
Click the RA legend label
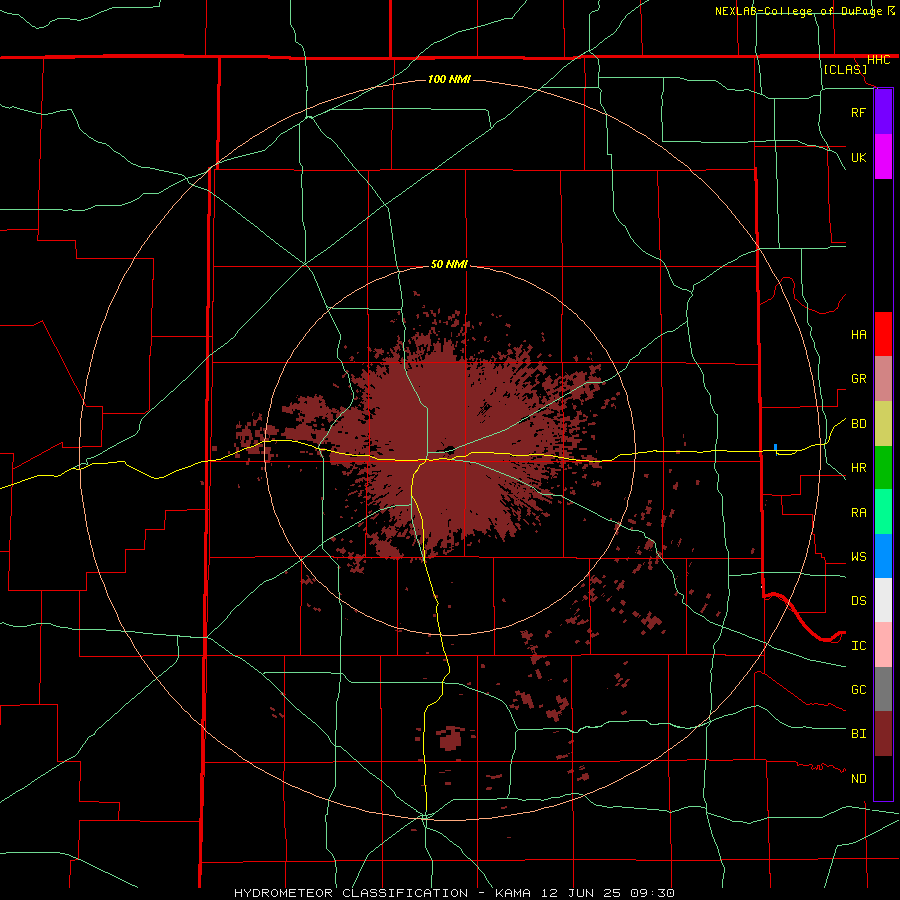(858, 513)
